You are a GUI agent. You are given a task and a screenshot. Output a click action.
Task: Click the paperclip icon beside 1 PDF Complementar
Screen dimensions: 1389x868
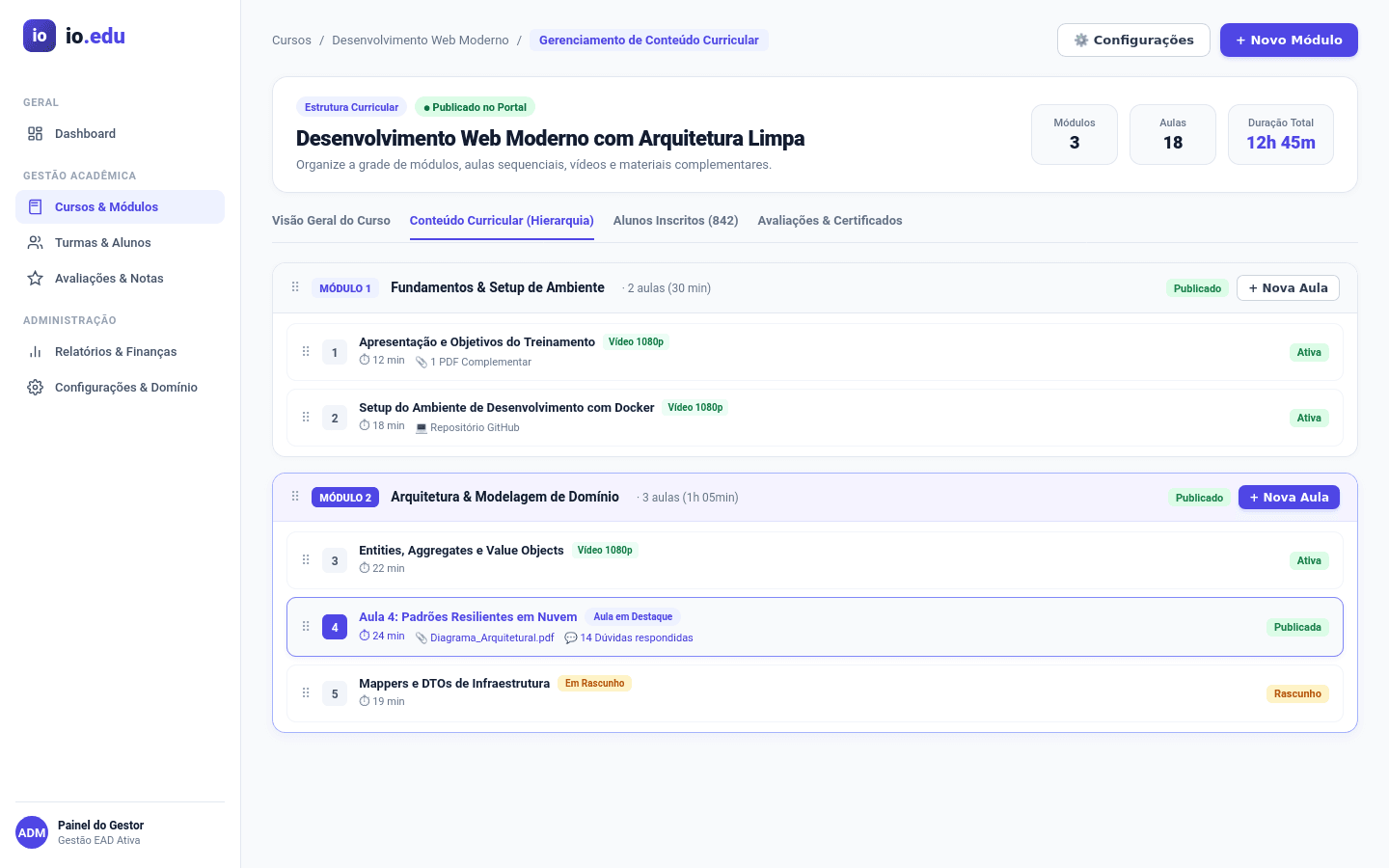(x=422, y=363)
